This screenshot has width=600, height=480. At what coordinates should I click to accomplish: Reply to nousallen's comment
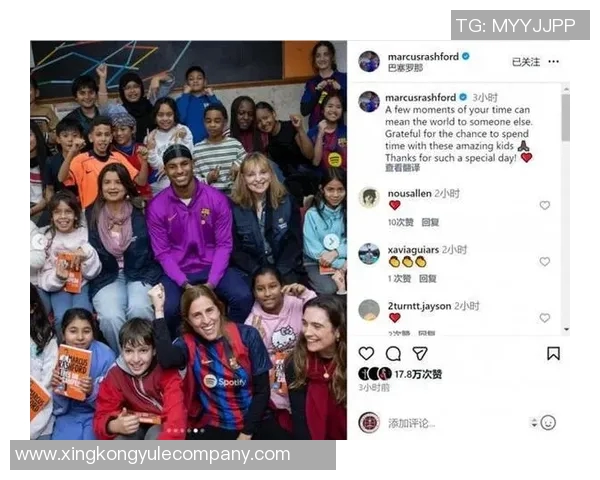430,222
